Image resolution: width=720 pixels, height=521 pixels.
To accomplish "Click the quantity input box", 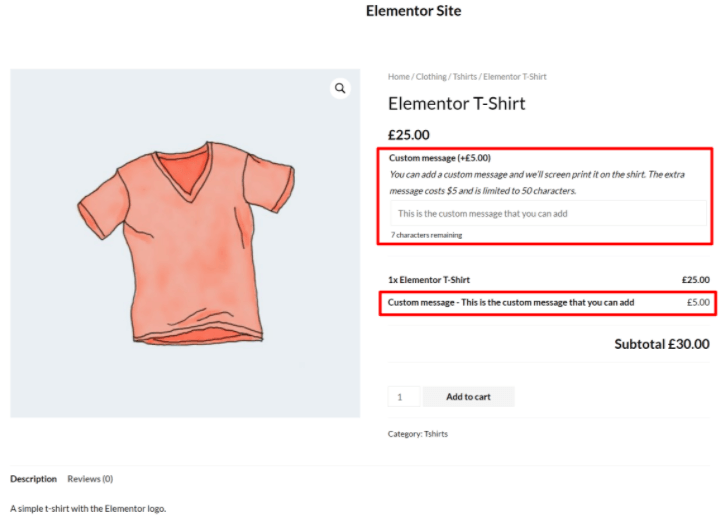I will coord(404,397).
